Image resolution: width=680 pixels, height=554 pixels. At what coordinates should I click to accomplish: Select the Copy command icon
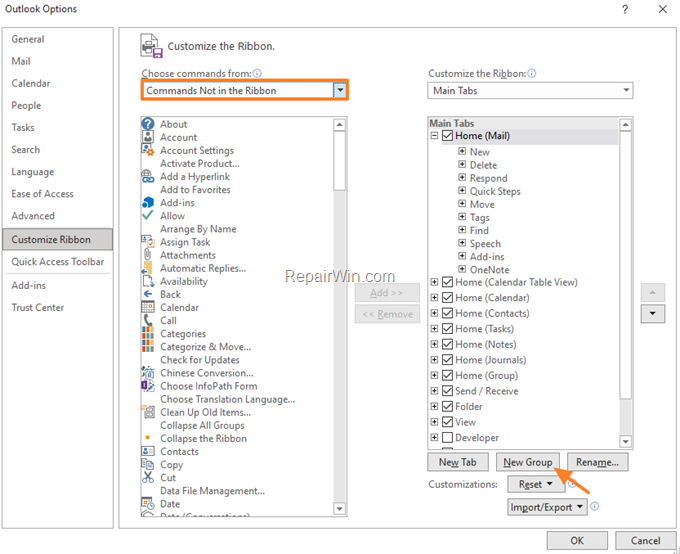pyautogui.click(x=147, y=464)
